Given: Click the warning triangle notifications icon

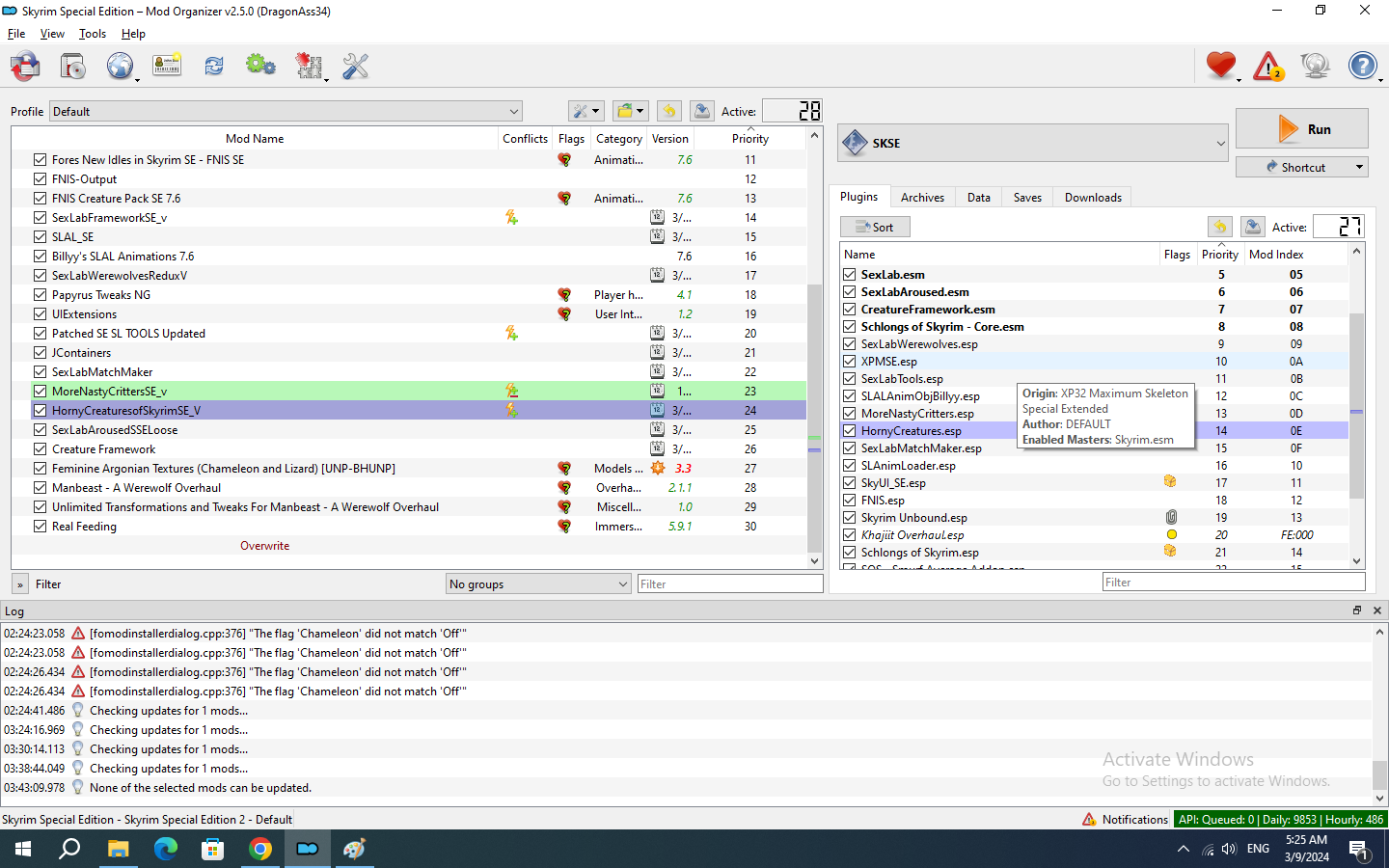Looking at the screenshot, I should point(1267,67).
